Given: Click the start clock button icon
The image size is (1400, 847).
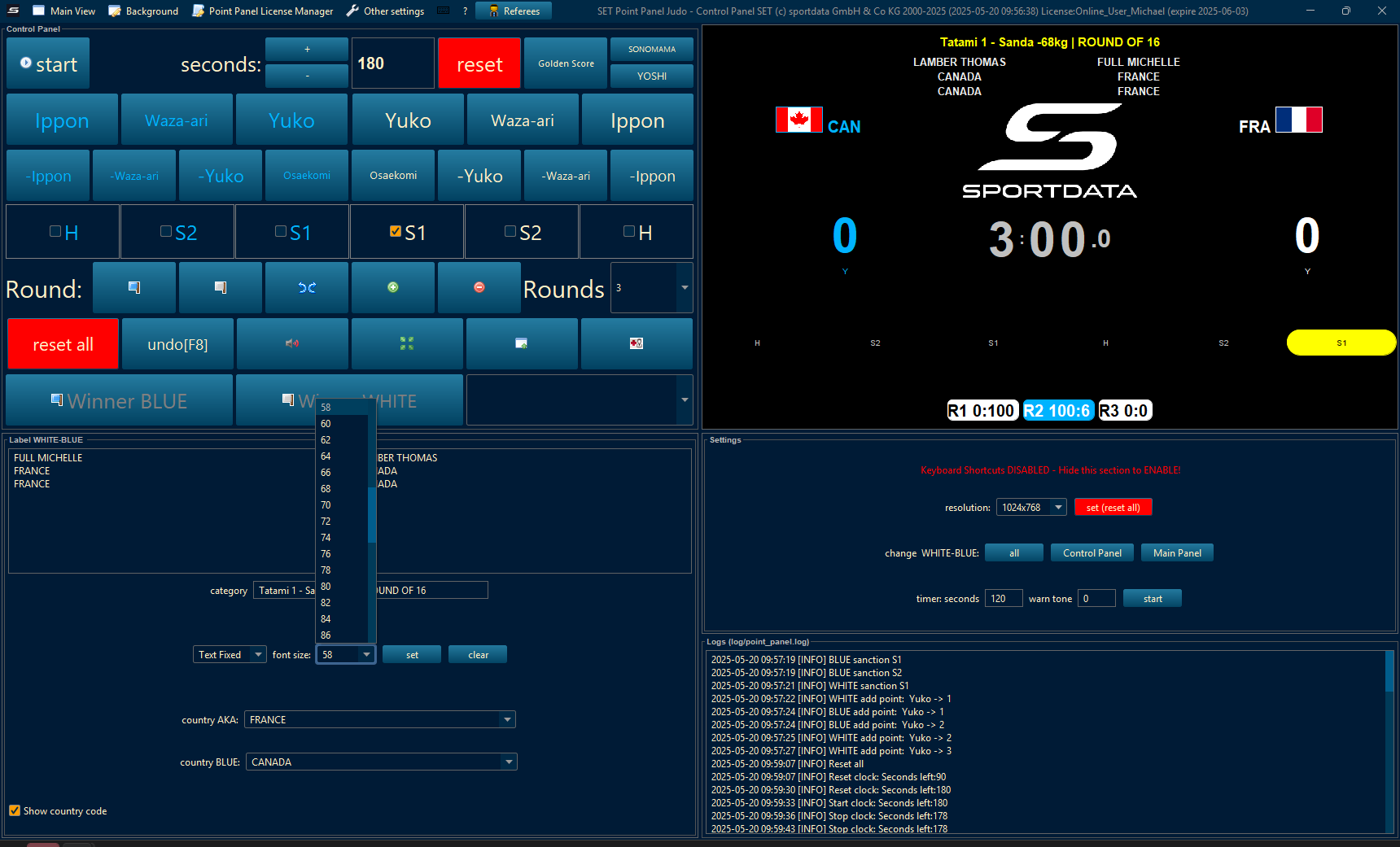Looking at the screenshot, I should (x=26, y=63).
